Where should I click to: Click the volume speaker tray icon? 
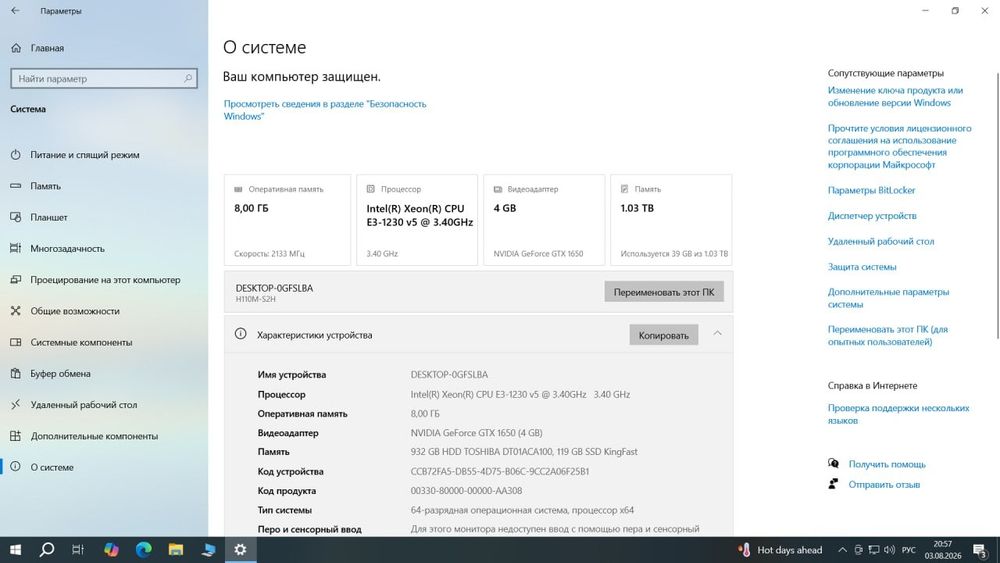pos(889,550)
